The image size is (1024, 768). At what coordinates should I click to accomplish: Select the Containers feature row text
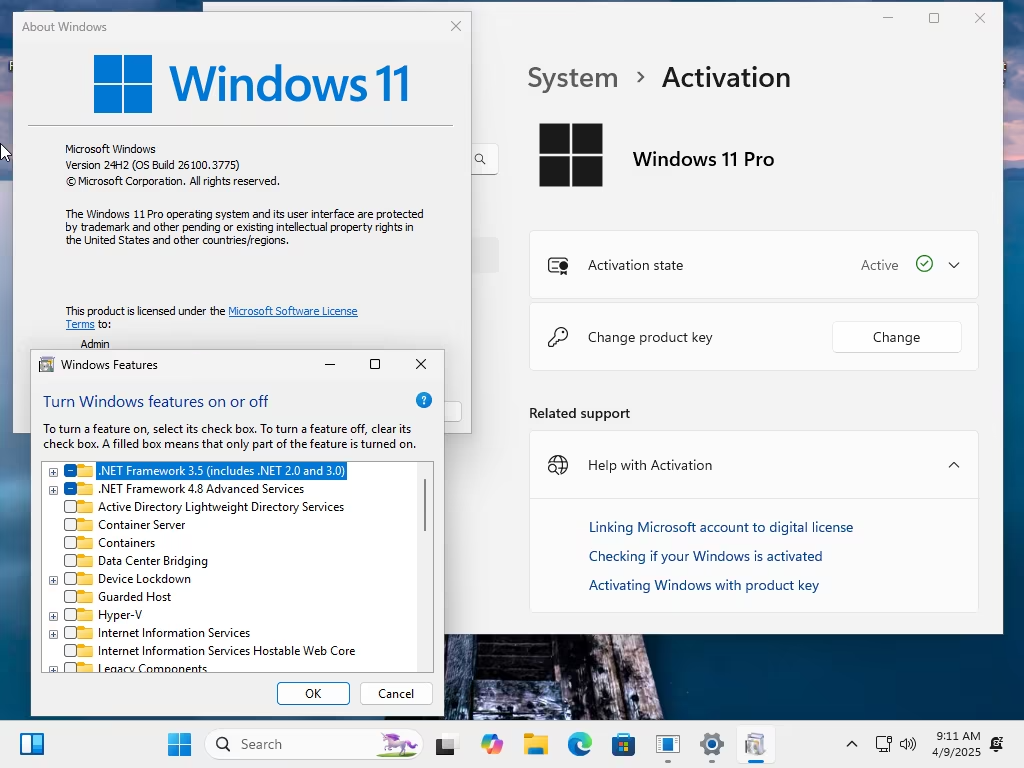[x=126, y=543]
